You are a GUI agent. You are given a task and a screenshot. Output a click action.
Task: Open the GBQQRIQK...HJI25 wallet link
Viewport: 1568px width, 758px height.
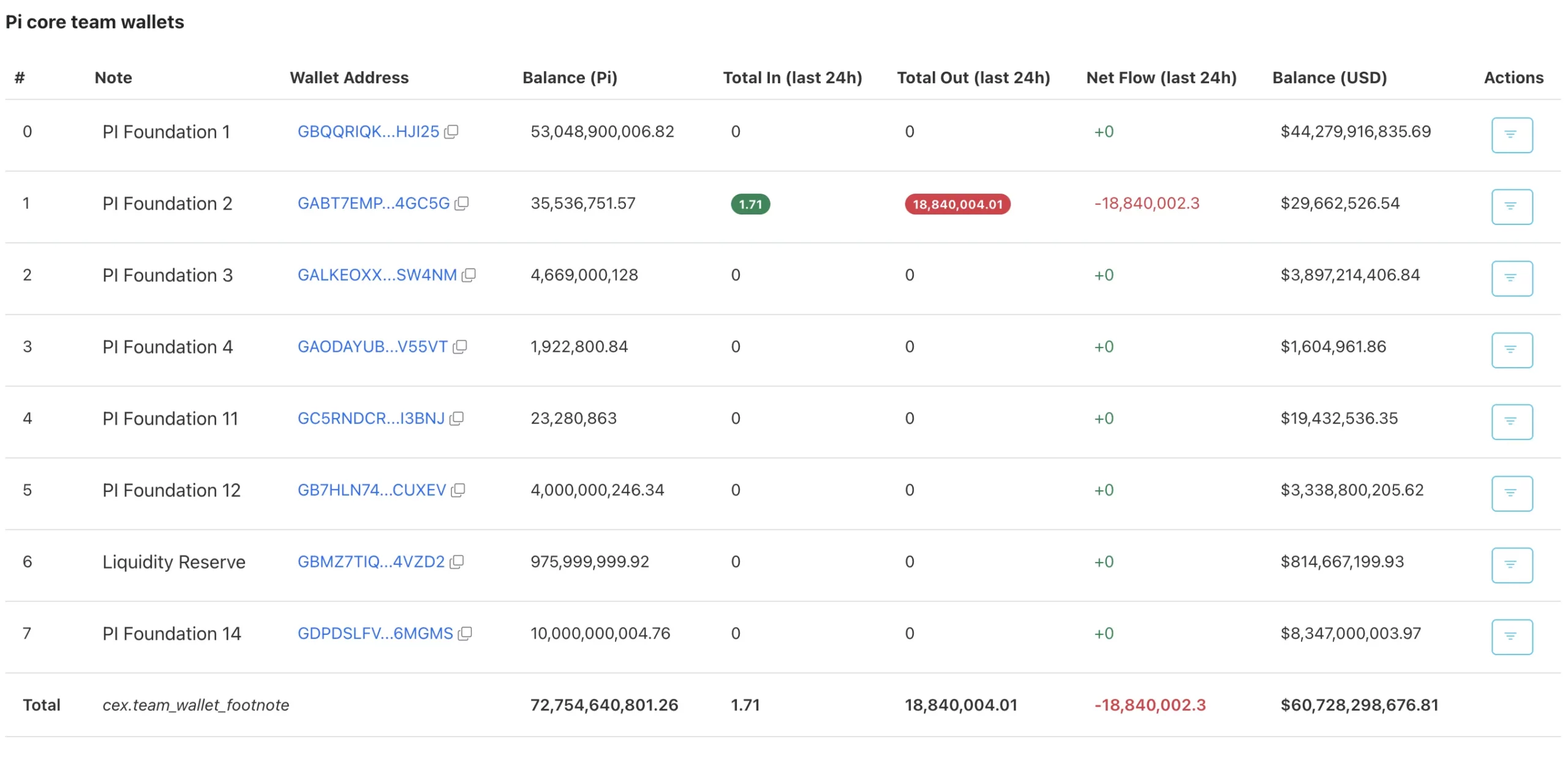click(367, 132)
